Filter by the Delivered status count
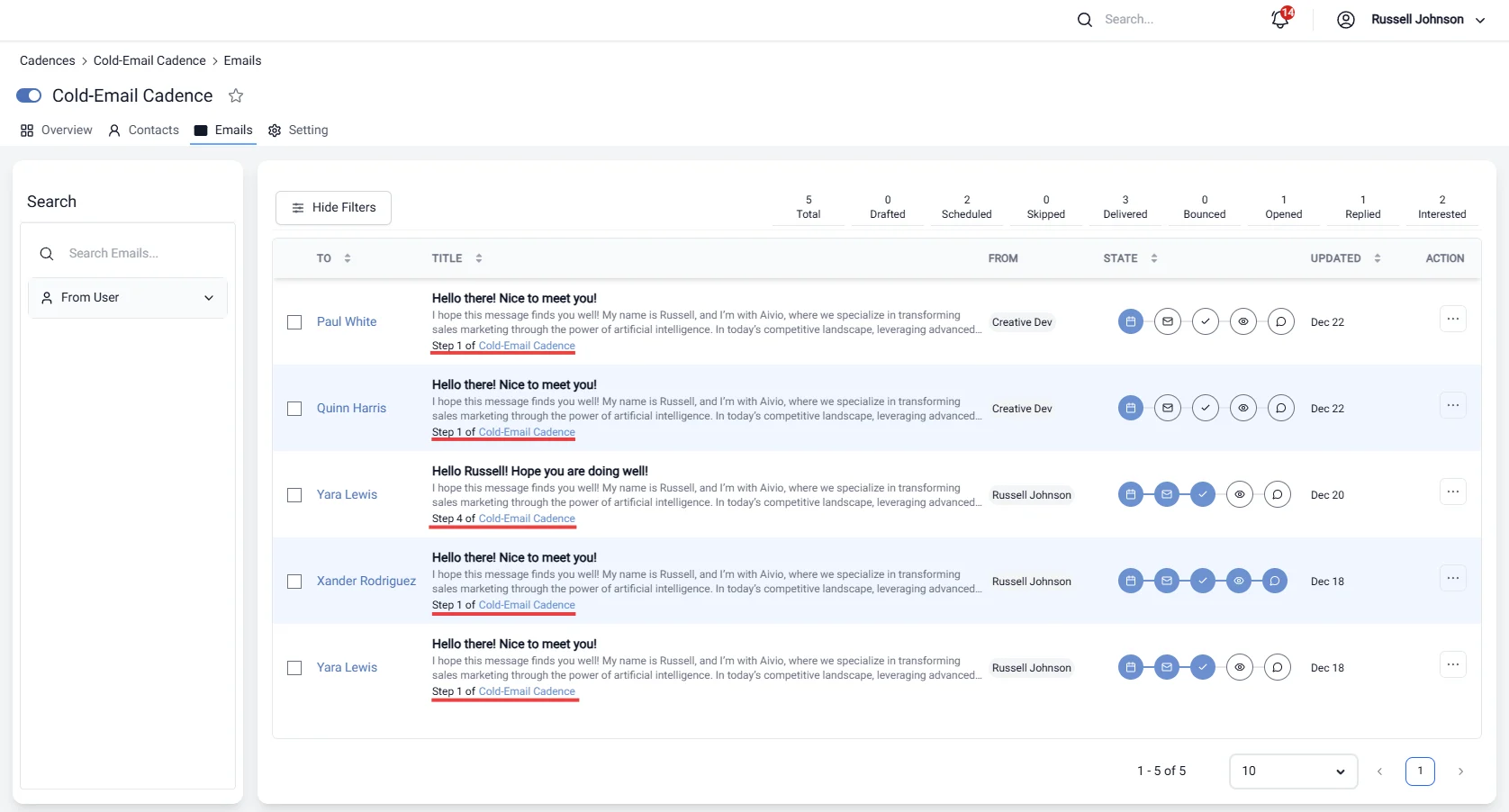The width and height of the screenshot is (1509, 812). point(1125,207)
